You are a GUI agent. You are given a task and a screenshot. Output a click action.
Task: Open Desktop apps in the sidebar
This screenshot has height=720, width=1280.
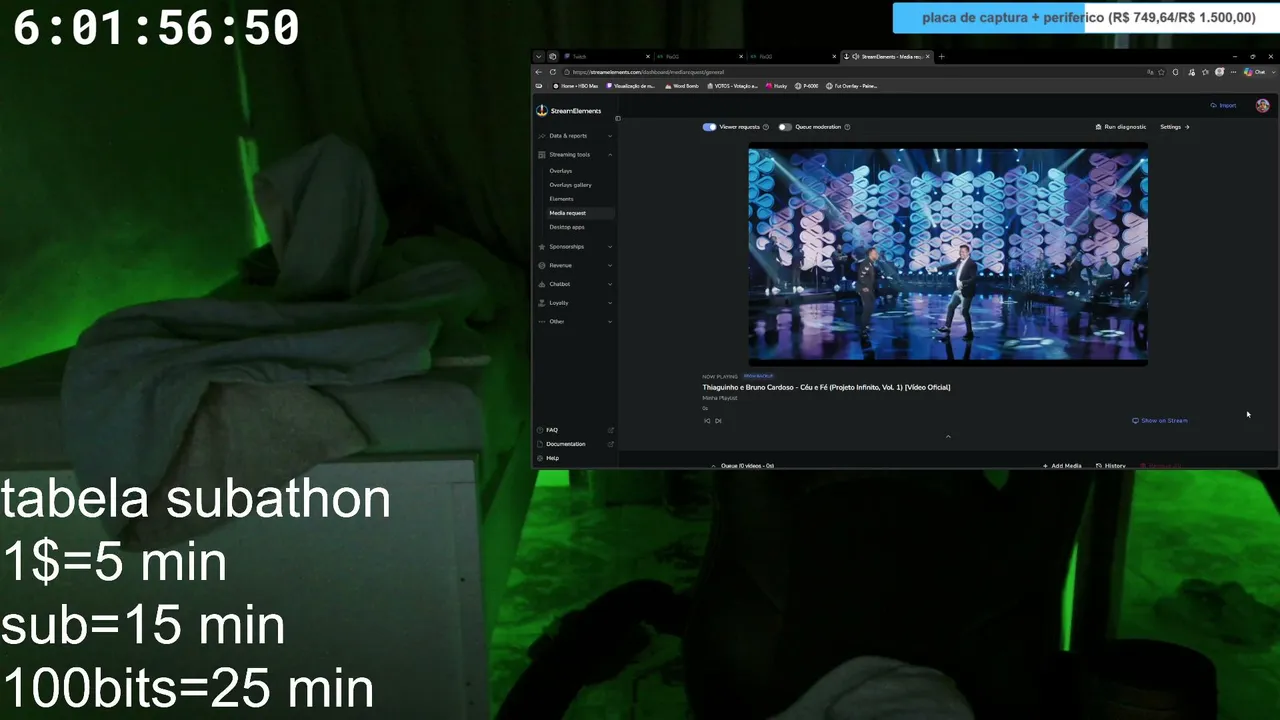click(x=567, y=227)
